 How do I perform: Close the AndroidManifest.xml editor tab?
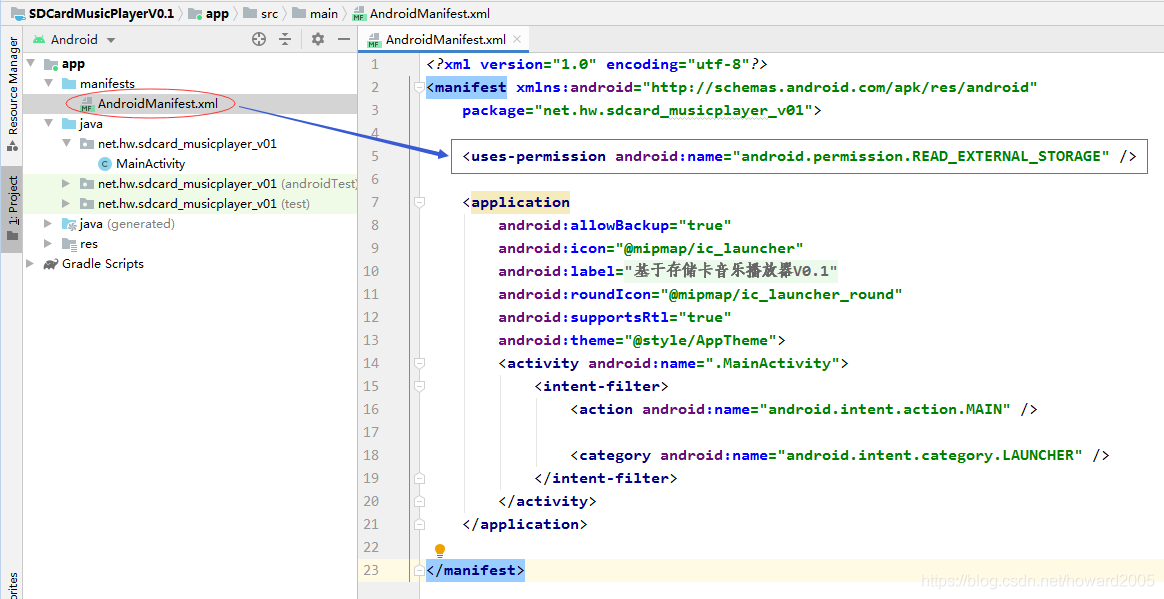517,39
